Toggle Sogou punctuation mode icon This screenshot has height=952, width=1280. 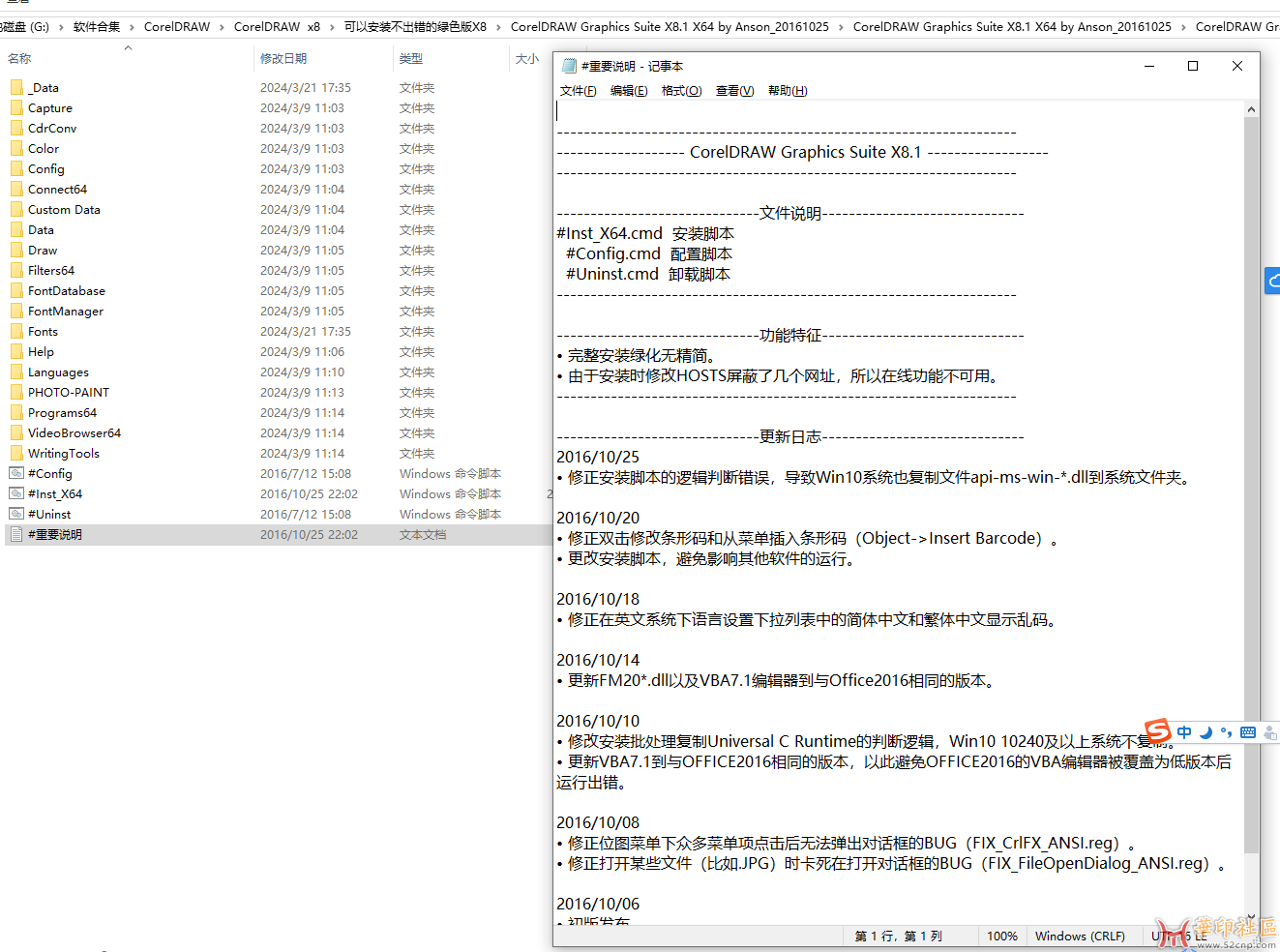pos(1227,732)
